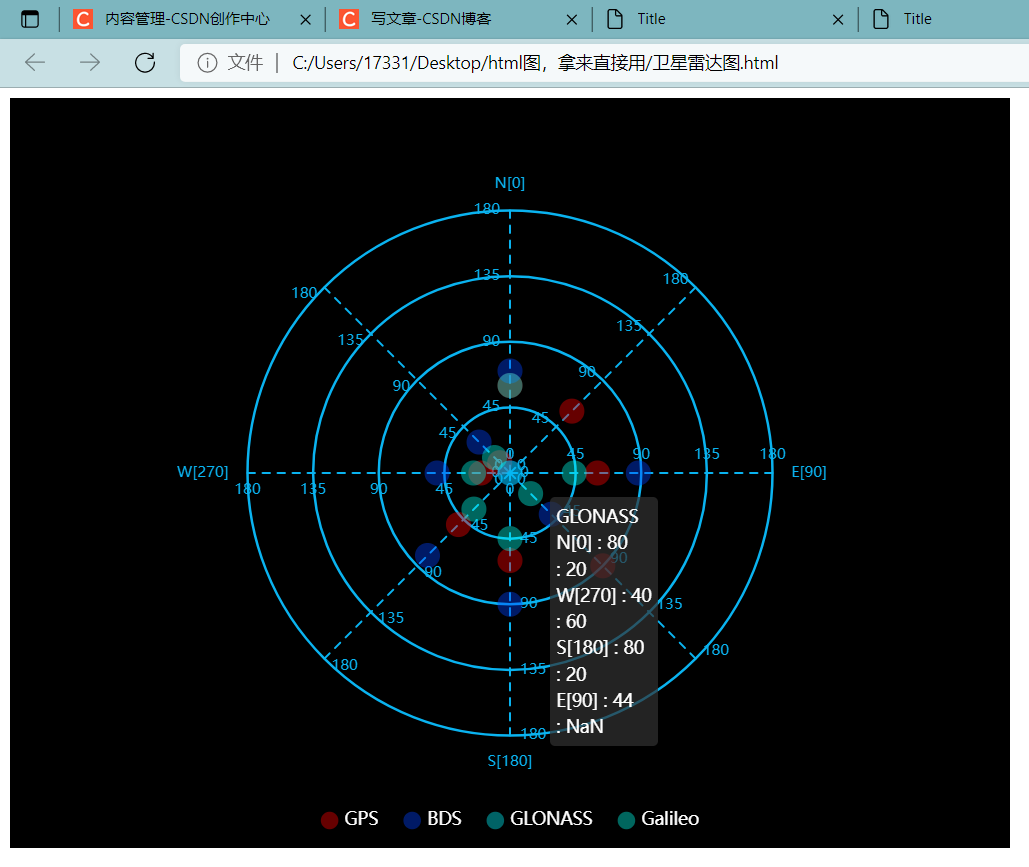Click the browser back arrow

point(35,62)
